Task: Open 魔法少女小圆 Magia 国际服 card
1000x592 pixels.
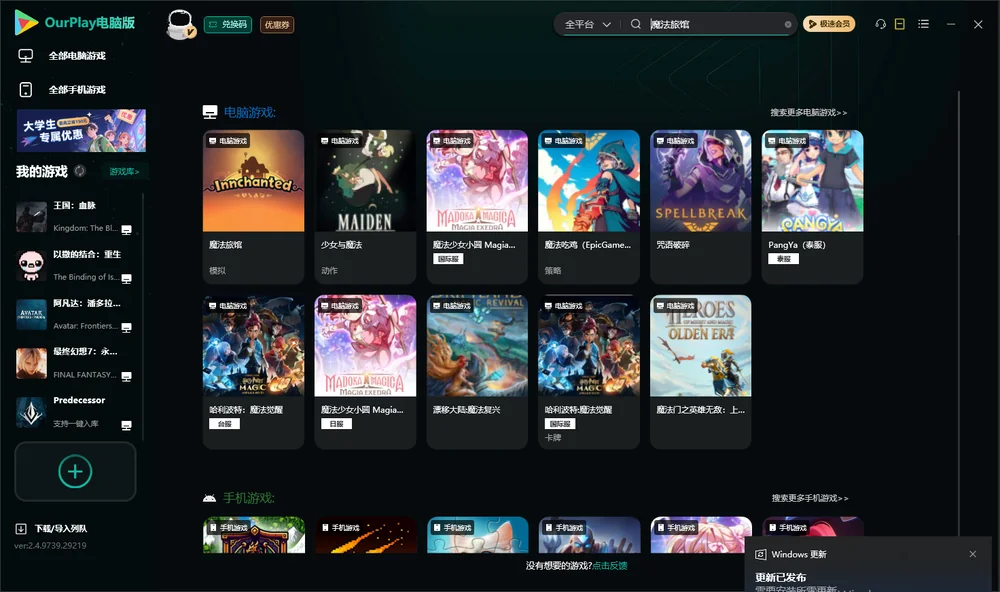Action: pos(477,207)
